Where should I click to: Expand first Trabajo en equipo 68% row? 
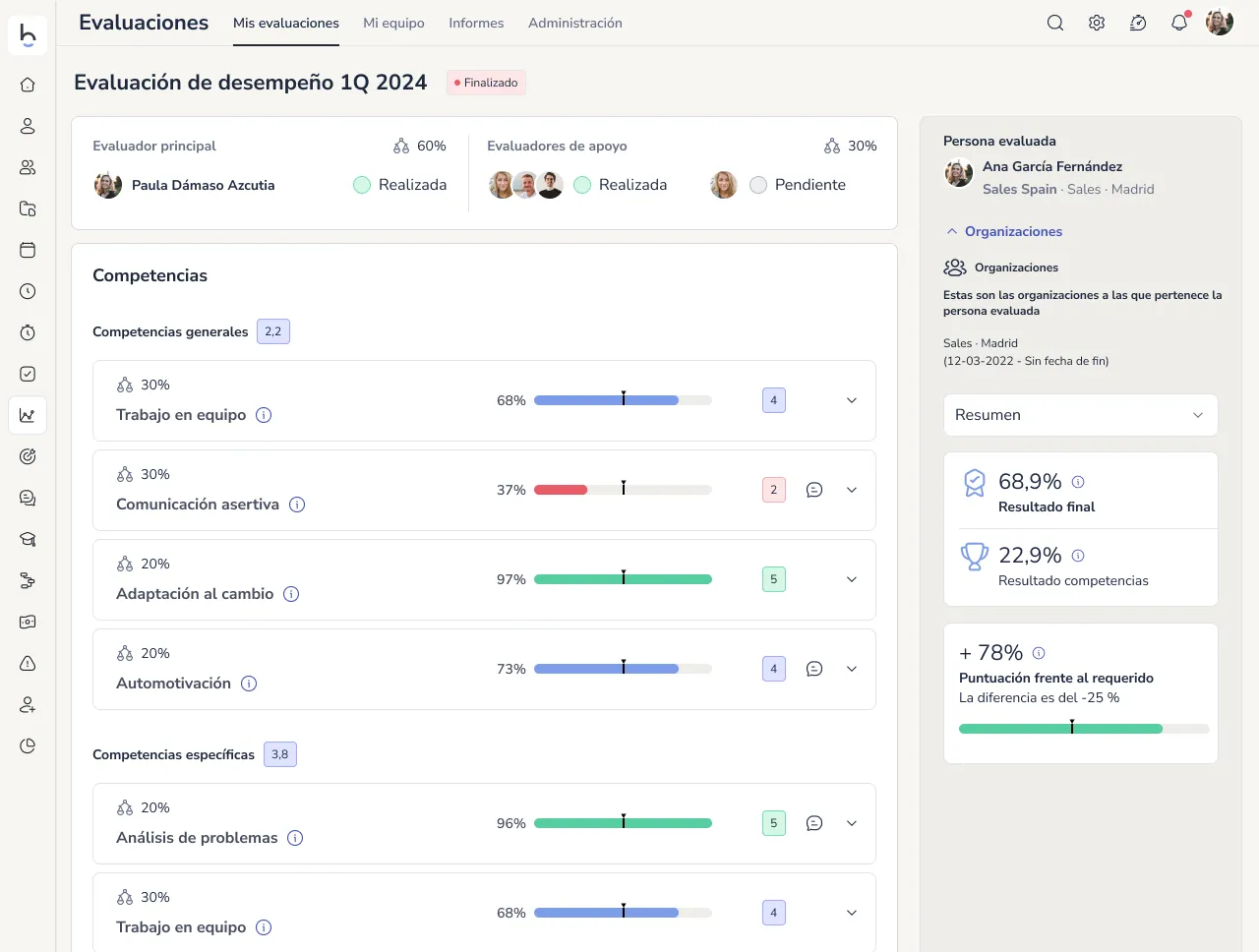click(x=852, y=400)
